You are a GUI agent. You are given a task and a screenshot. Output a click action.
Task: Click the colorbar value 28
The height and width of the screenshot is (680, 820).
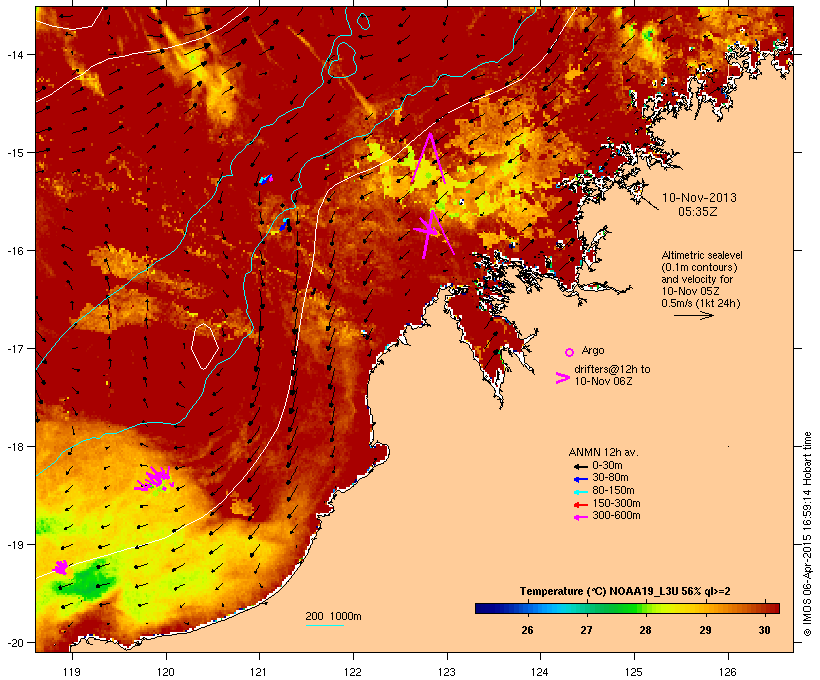pyautogui.click(x=645, y=630)
